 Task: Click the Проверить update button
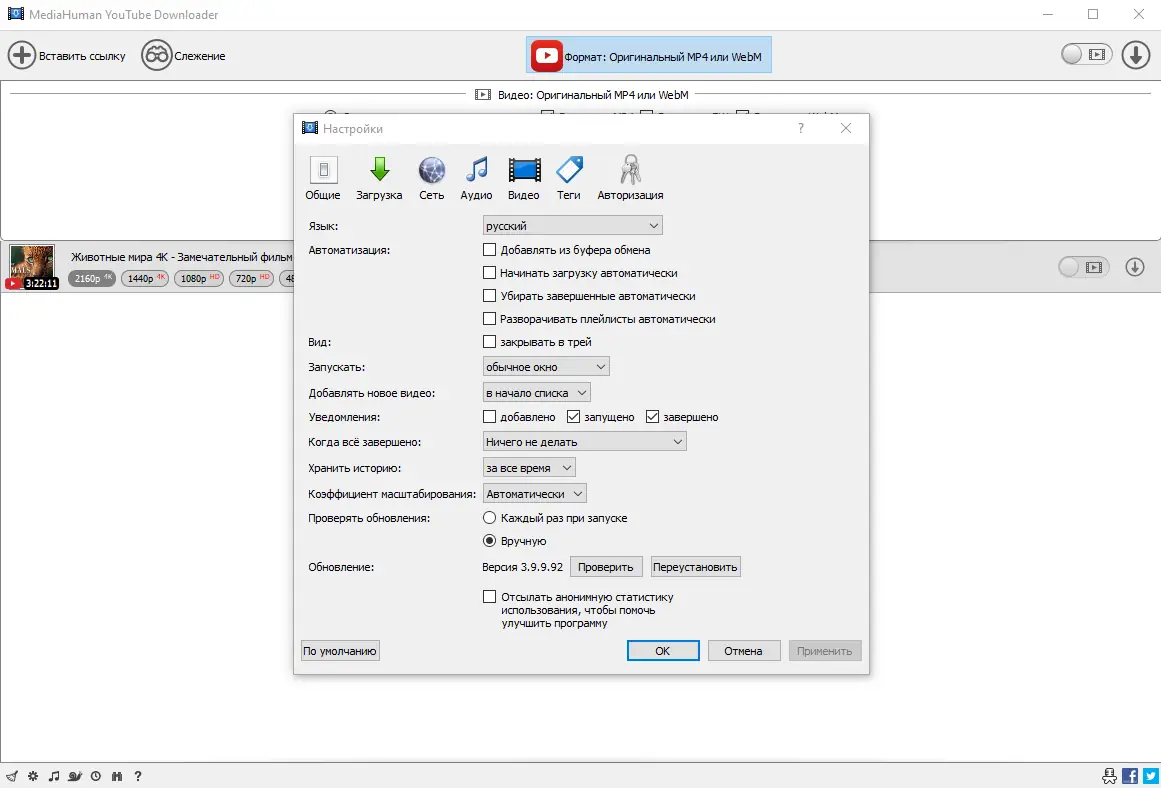pos(606,567)
